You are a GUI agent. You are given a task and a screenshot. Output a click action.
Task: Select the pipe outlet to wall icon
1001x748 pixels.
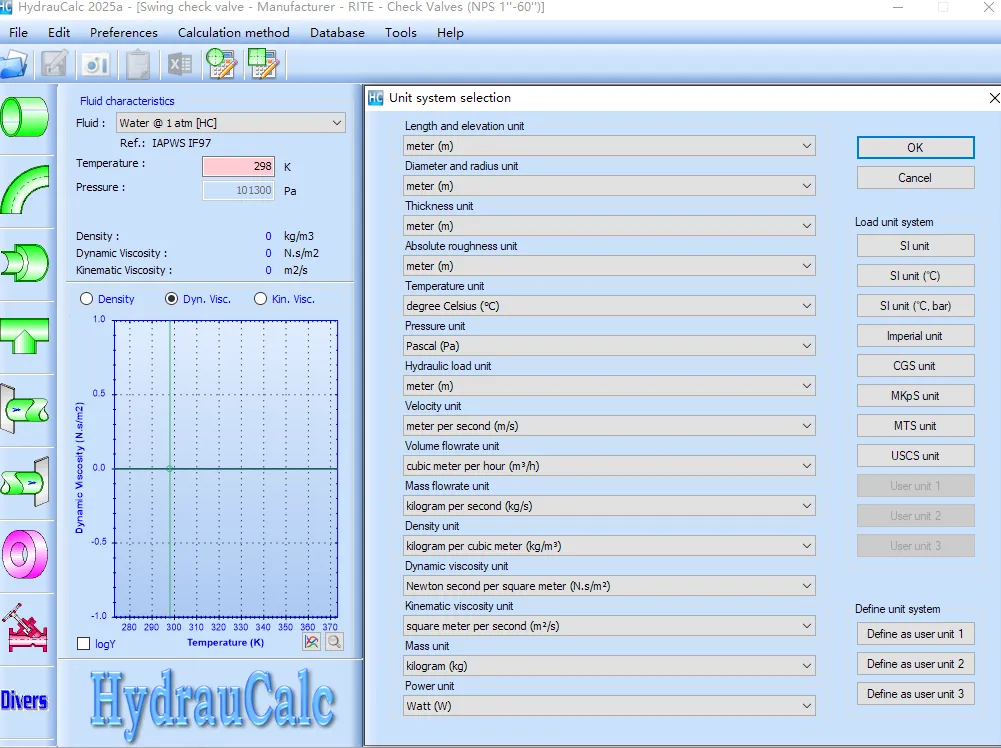(x=24, y=482)
